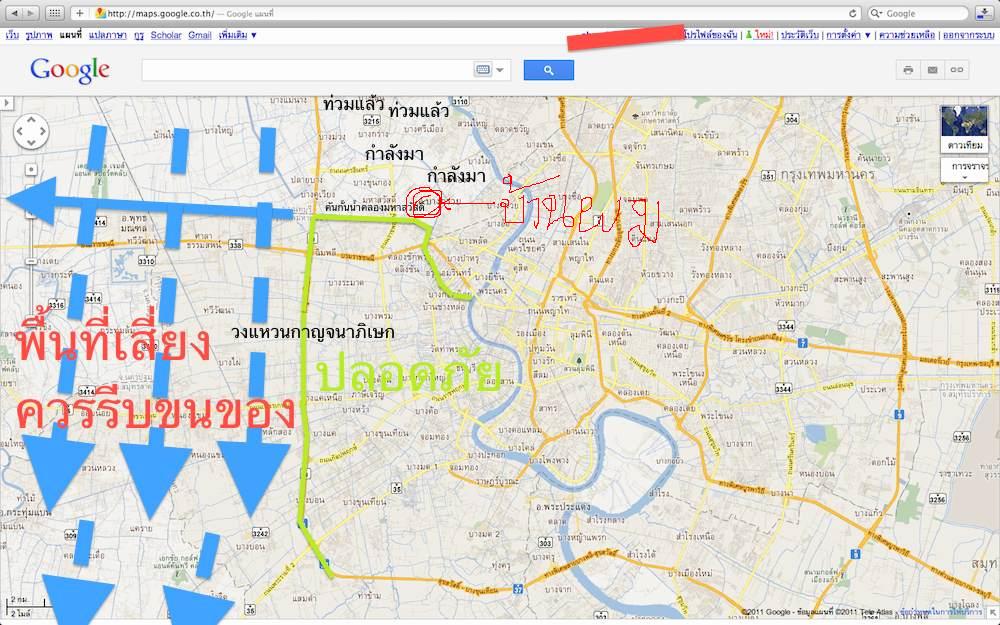Click the 303 road marker on the map
Screen dimensions: 1000x625
click(545, 543)
